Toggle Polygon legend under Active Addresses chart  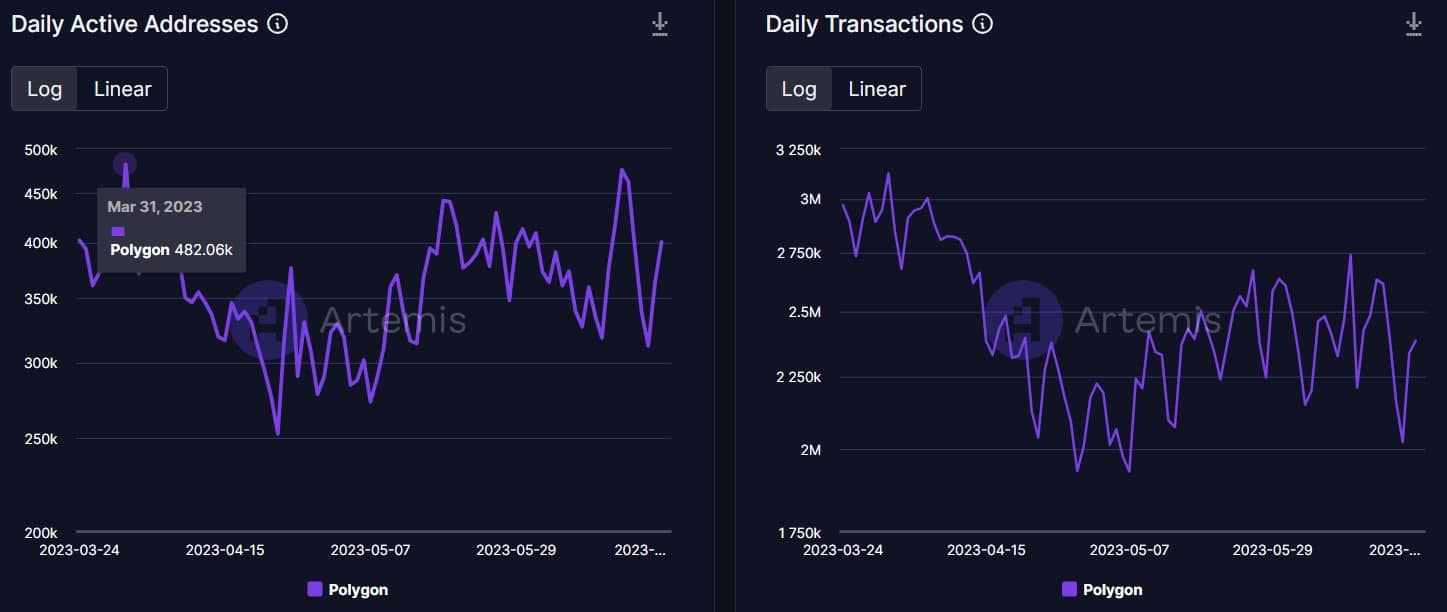348,590
